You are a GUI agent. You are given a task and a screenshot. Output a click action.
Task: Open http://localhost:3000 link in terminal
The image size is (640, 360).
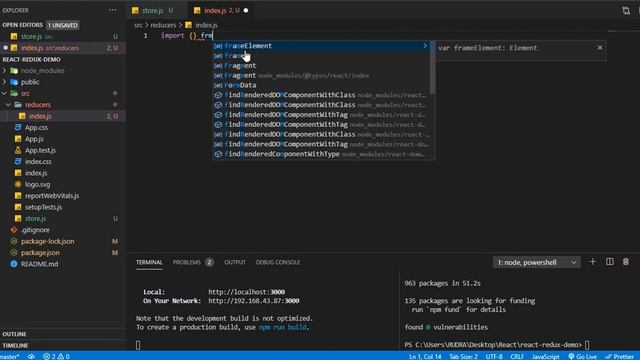247,292
